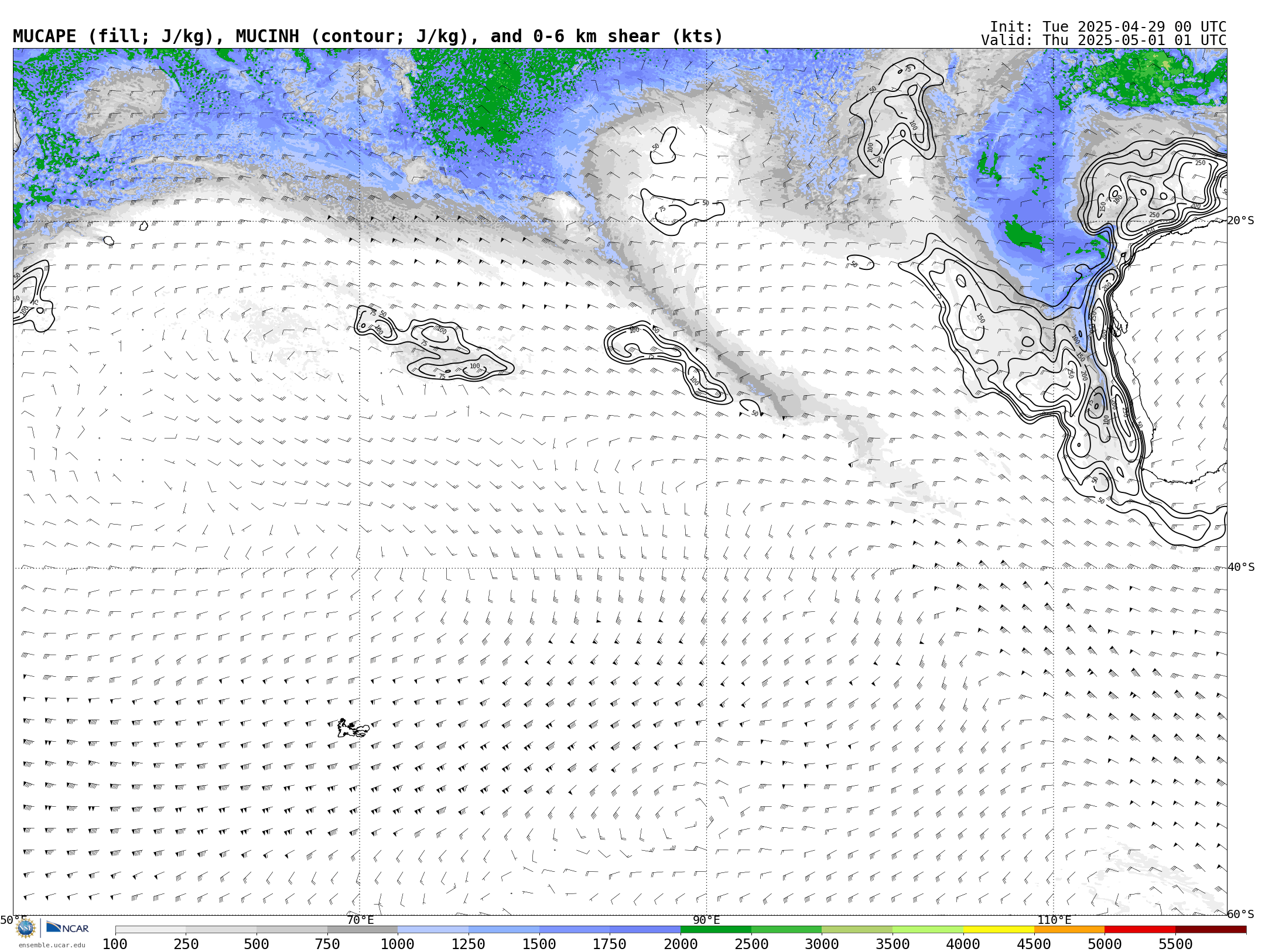Pick the gray 500–750 colorbar swatch
This screenshot has height=952, width=1265.
[292, 930]
